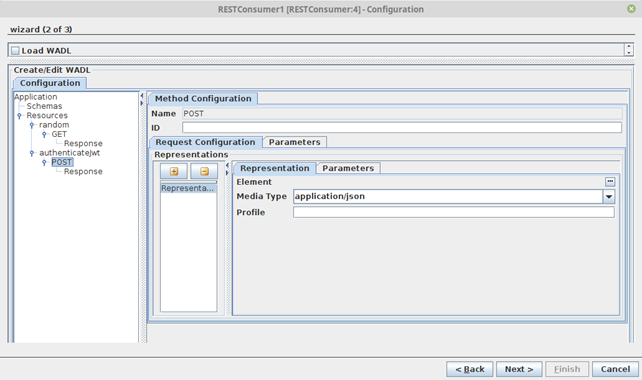This screenshot has width=642, height=380.
Task: Add a new representation with plus icon
Action: click(174, 171)
